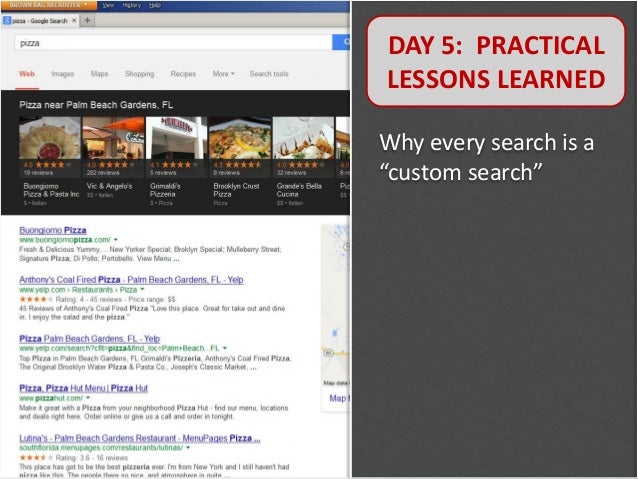
Task: Select the pizza - Google Search tab
Action: 39,21
